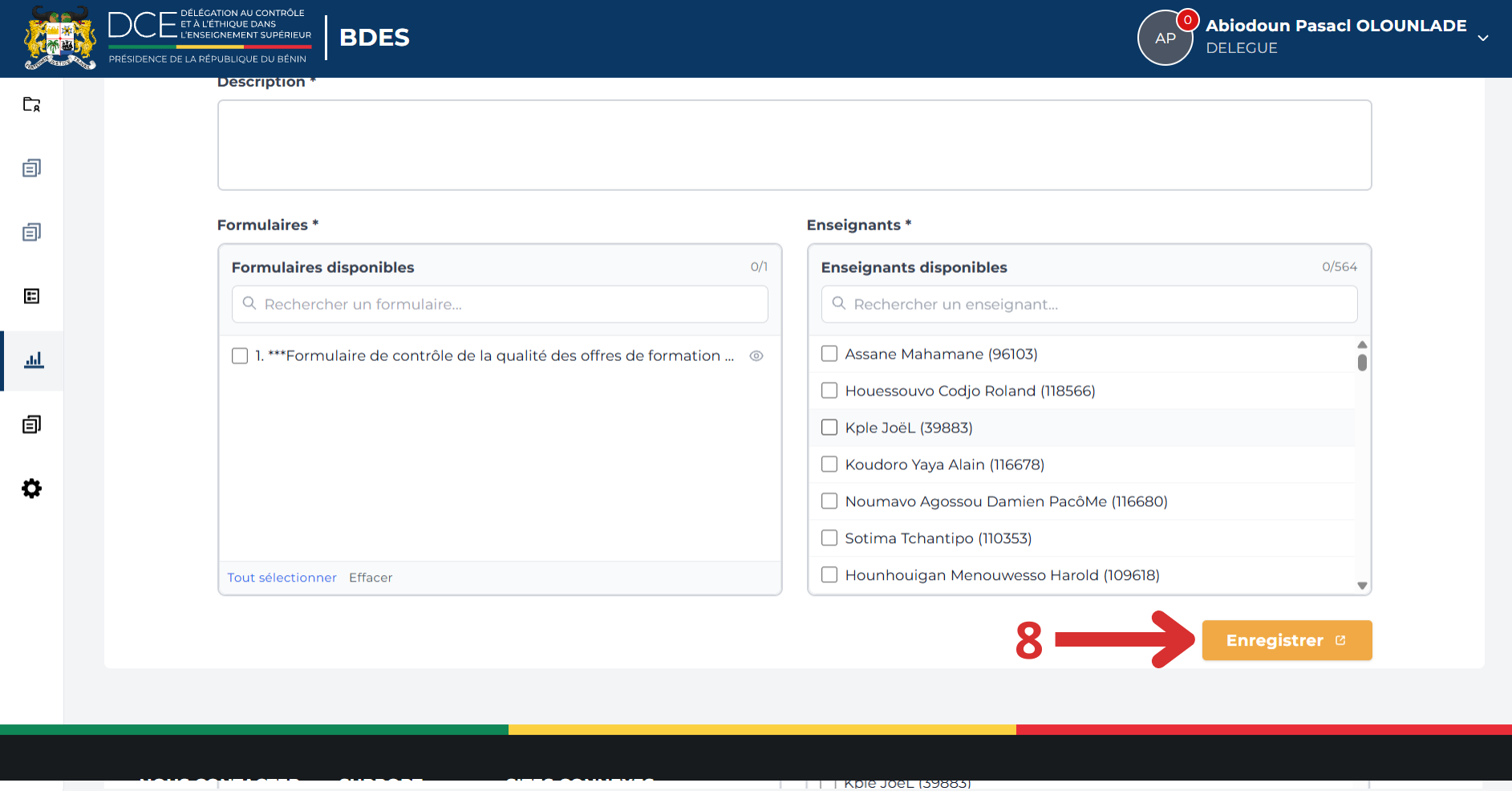This screenshot has width=1512, height=791.
Task: Click the Effacer link
Action: click(371, 578)
